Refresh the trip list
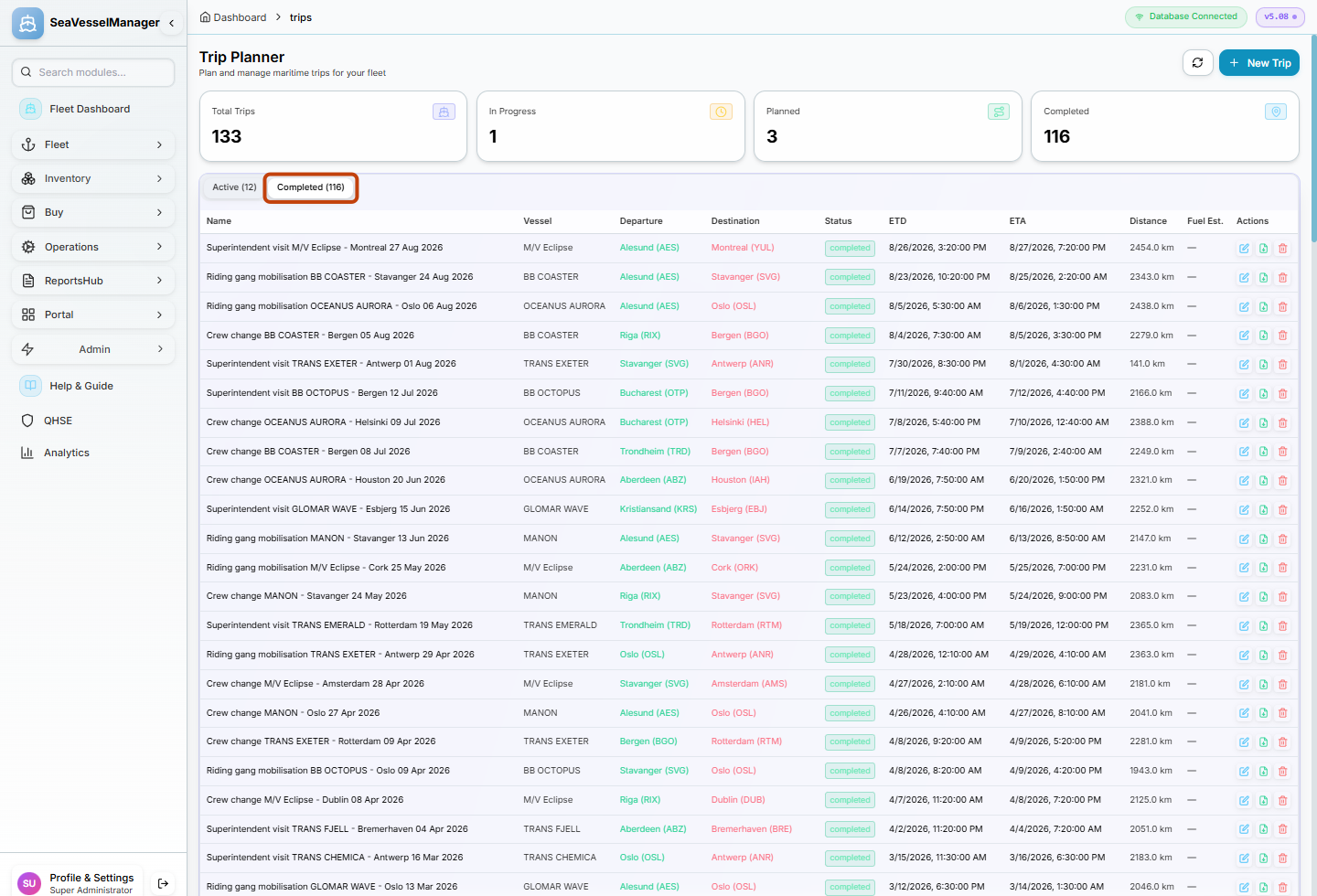1317x896 pixels. coord(1197,63)
